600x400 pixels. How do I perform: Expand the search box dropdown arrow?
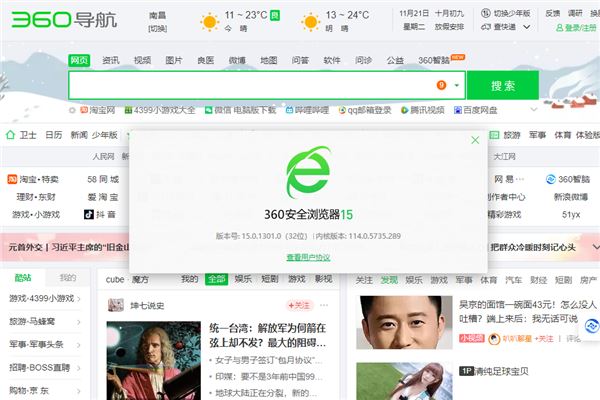pyautogui.click(x=457, y=85)
